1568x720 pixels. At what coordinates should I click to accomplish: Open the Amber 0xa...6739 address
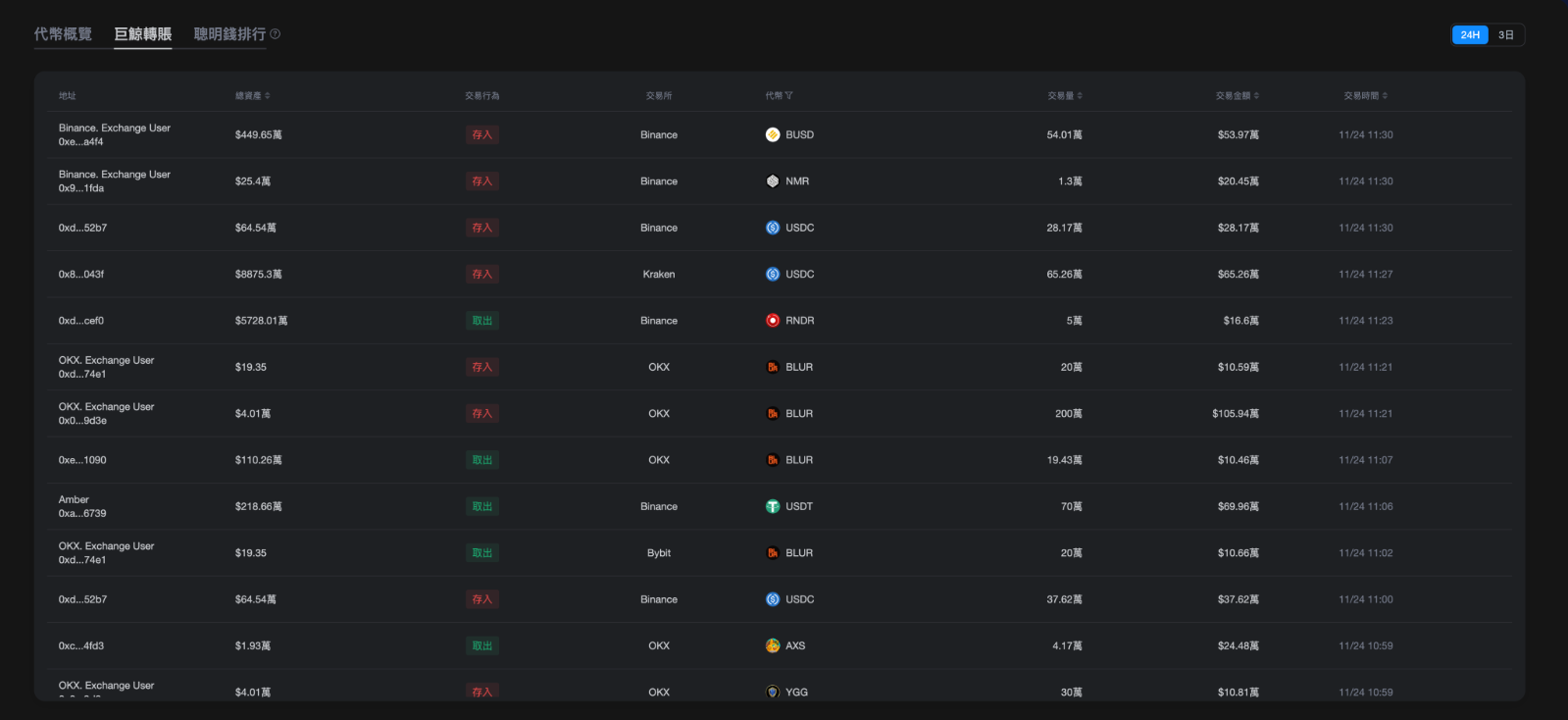pyautogui.click(x=82, y=507)
